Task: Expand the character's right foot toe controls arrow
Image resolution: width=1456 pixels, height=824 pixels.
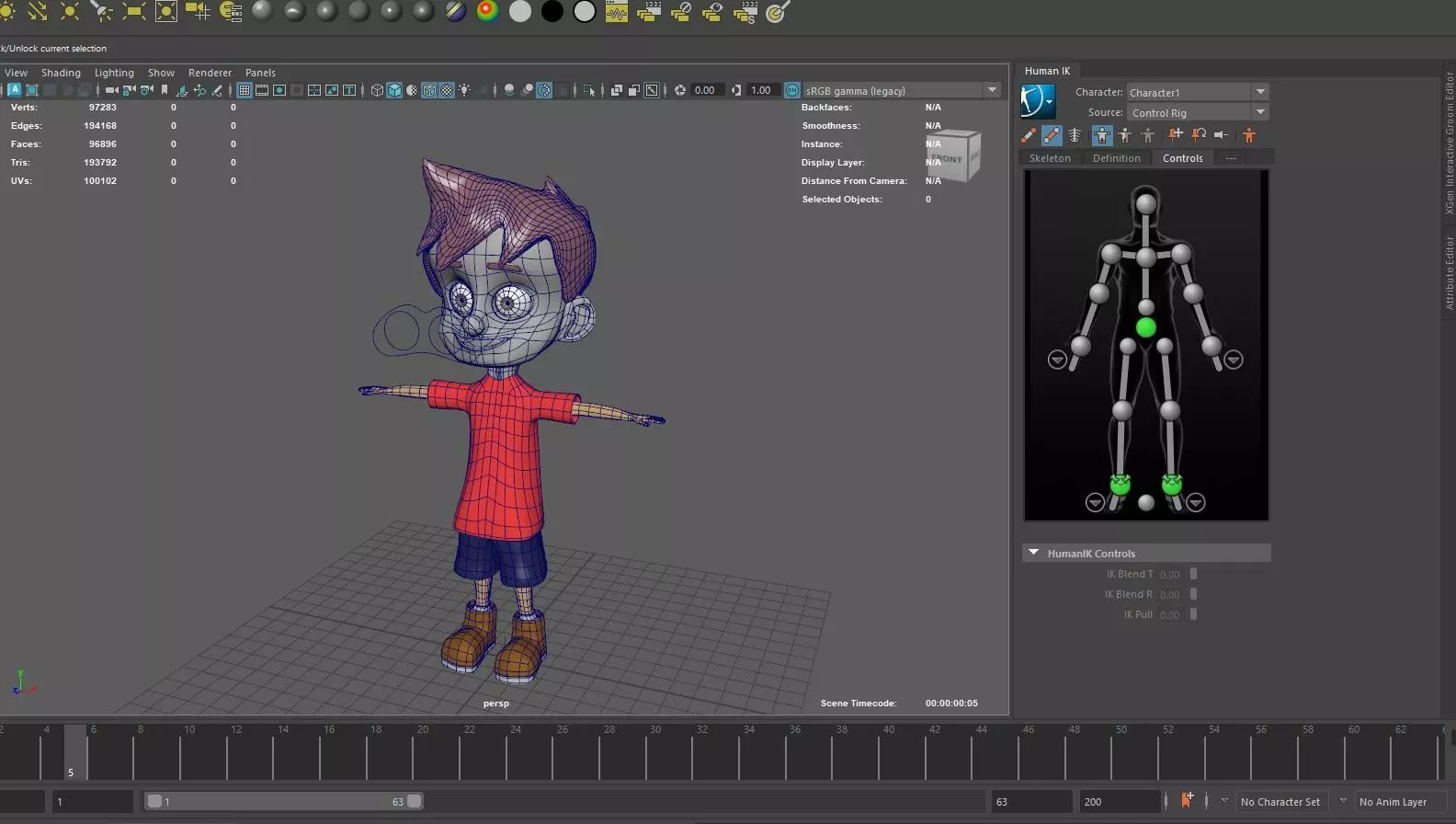Action: 1095,502
